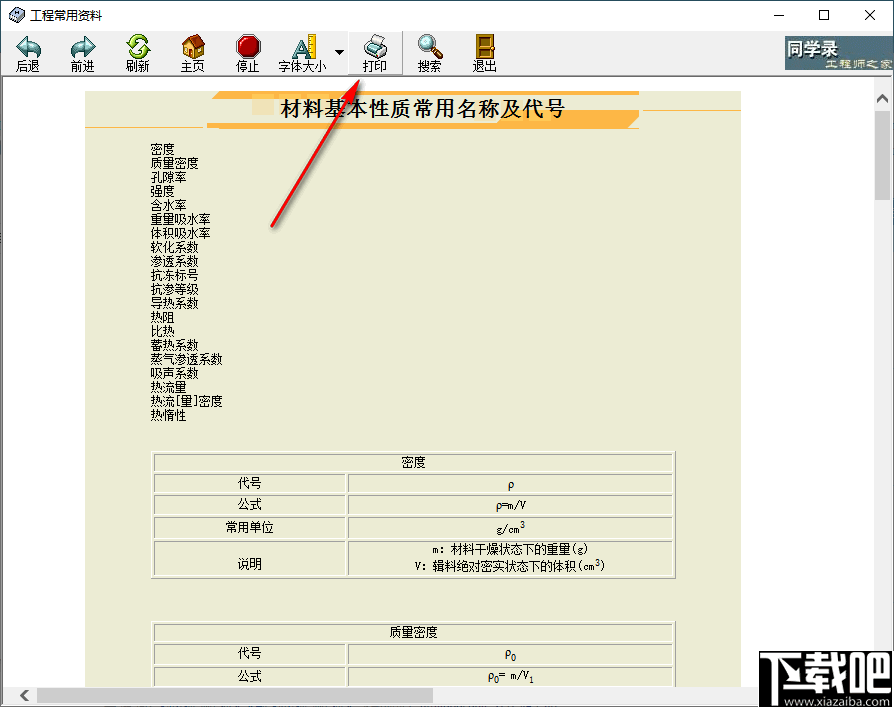This screenshot has height=707, width=894.
Task: Click the vertical scrollbar thumb
Action: [882, 155]
